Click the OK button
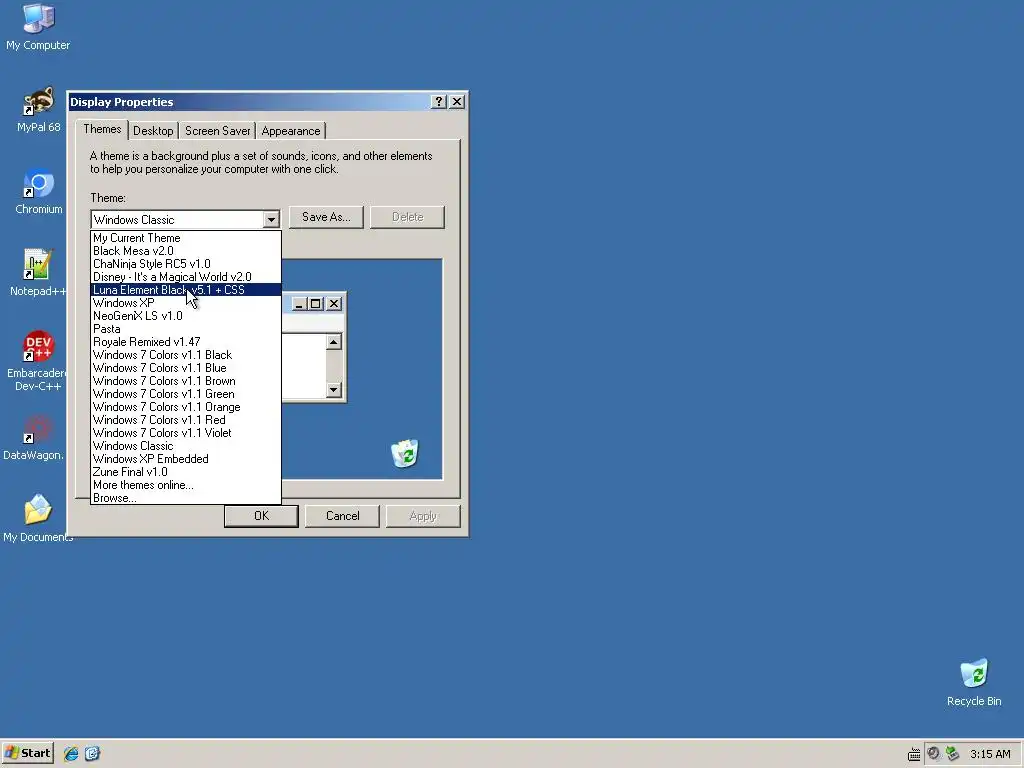Screen dimensions: 1024x768 pos(261,516)
